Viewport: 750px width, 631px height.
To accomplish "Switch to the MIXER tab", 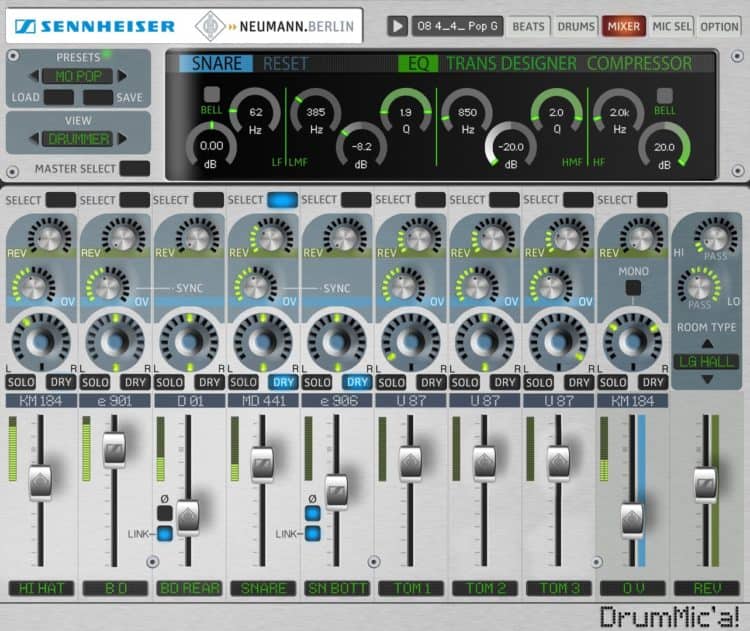I will tap(624, 26).
